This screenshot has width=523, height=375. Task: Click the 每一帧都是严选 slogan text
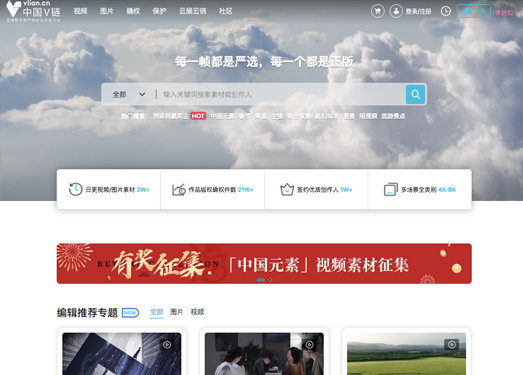(x=264, y=61)
